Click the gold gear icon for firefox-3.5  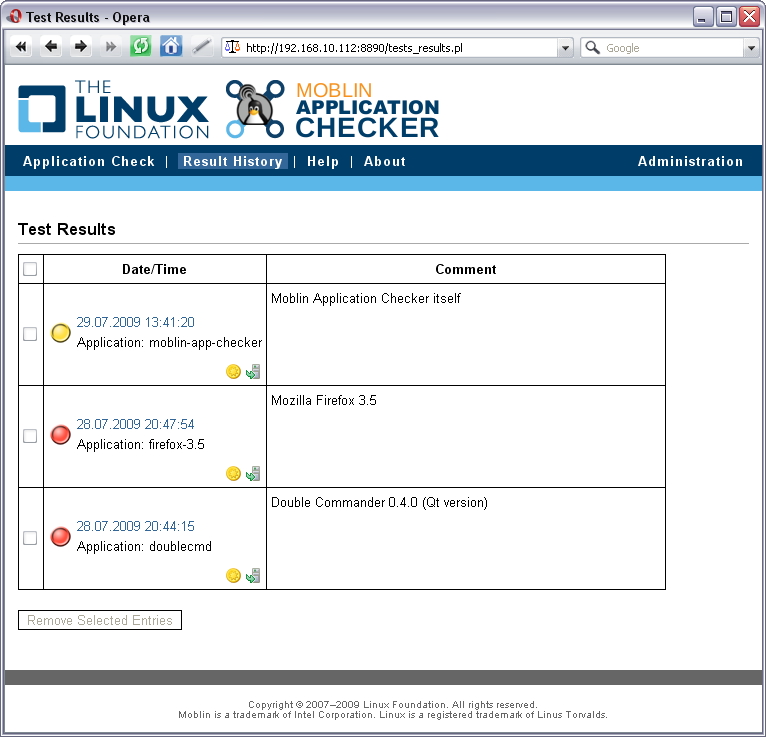pyautogui.click(x=234, y=473)
